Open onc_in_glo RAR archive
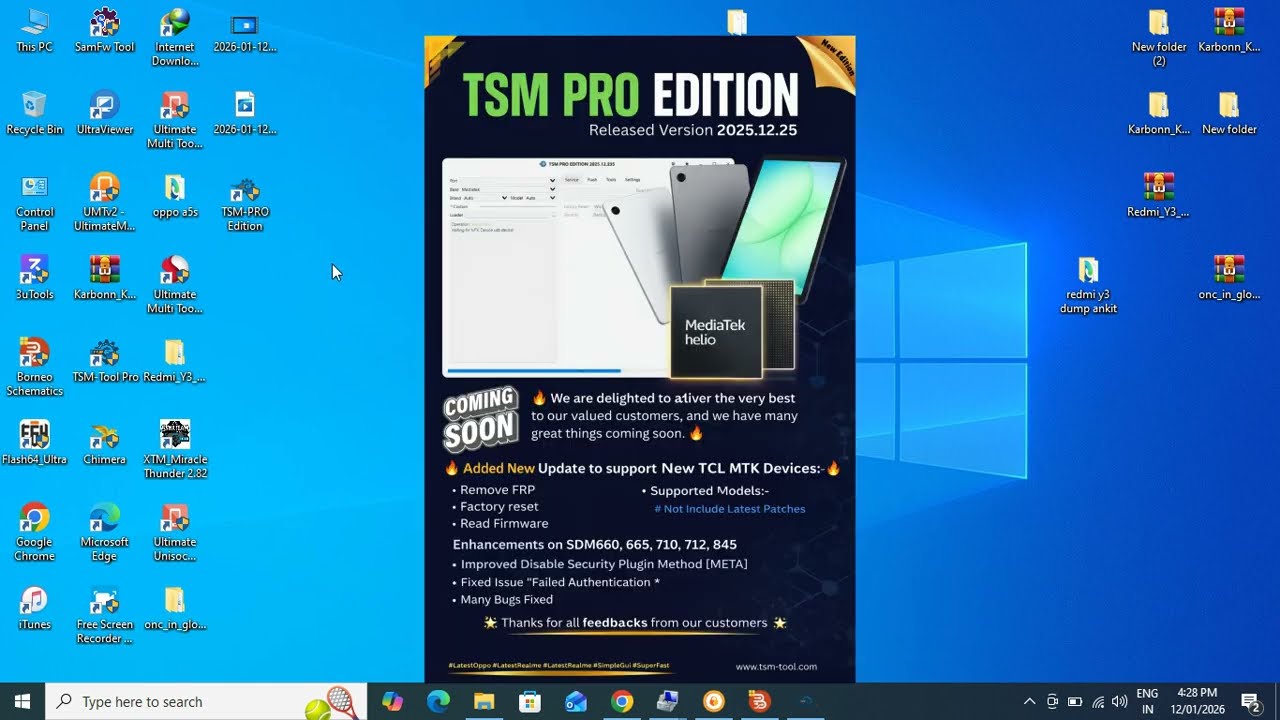Viewport: 1280px width, 720px height. tap(1229, 277)
